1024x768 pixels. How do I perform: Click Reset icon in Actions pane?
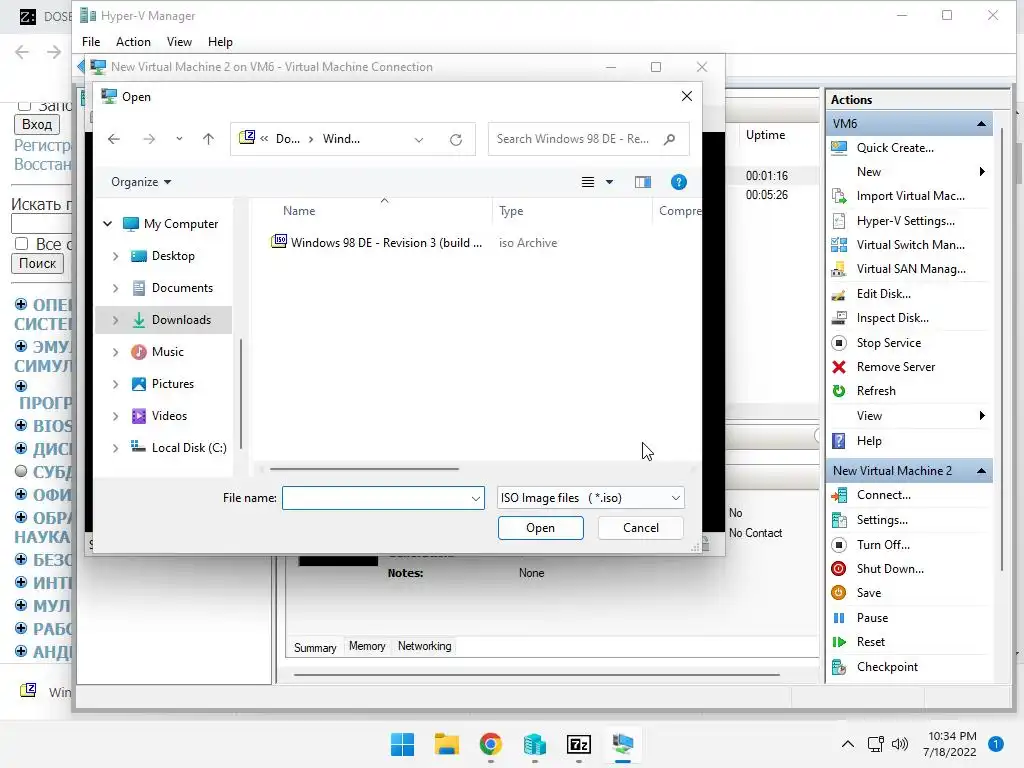coord(839,642)
